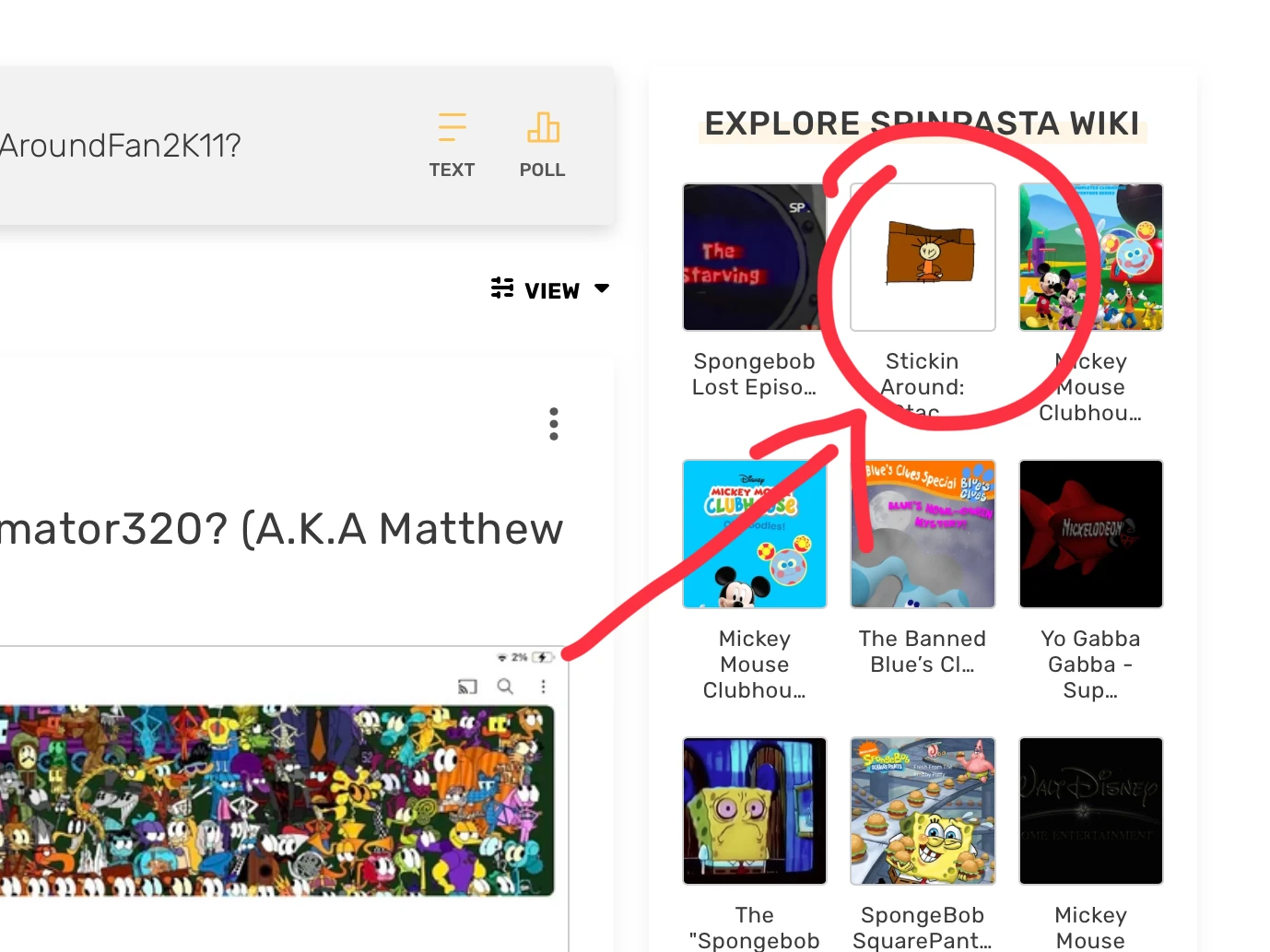This screenshot has height=952, width=1270.
Task: Click the cast icon in embedded screenshot
Action: (467, 686)
